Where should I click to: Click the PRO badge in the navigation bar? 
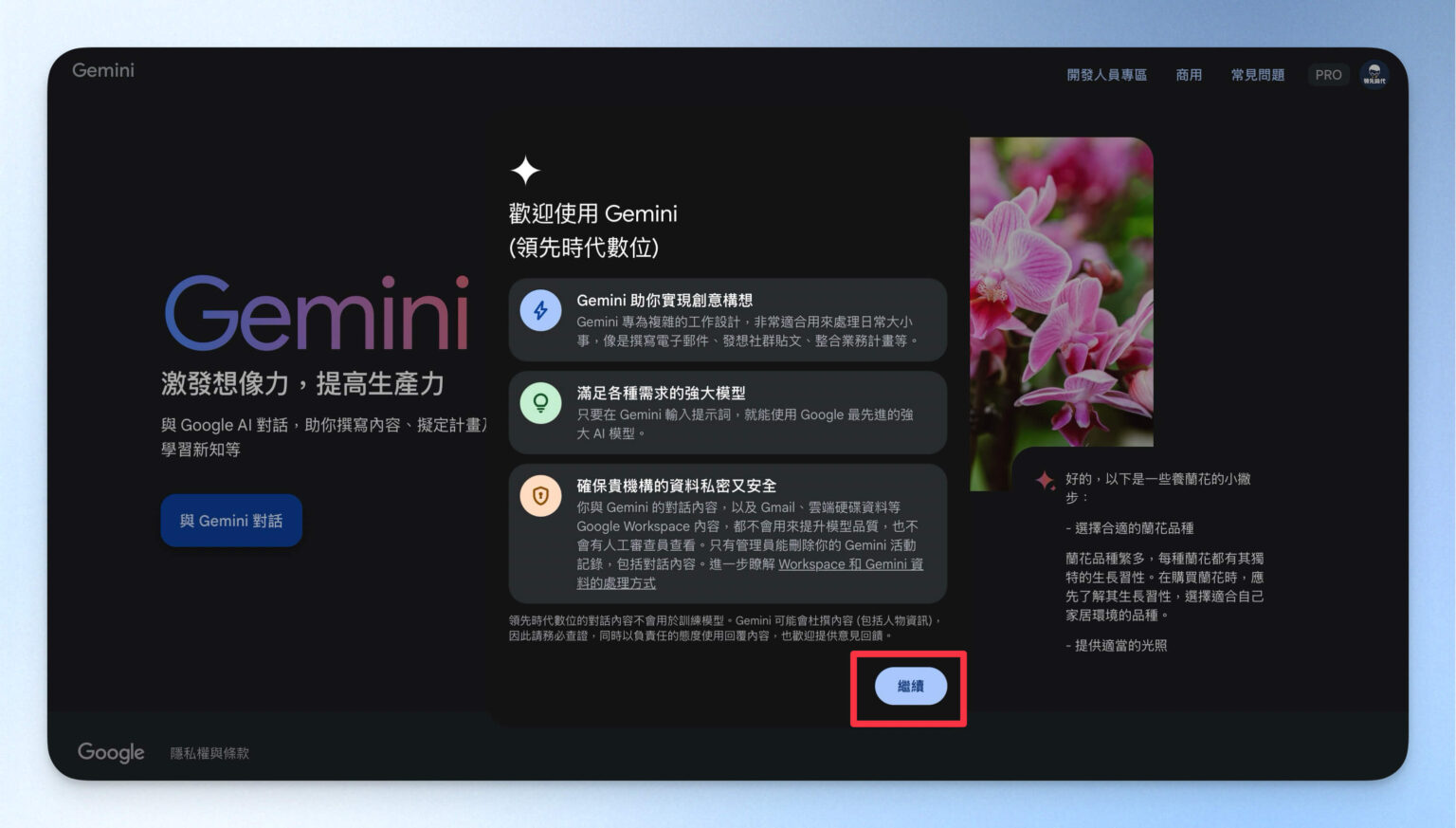click(x=1328, y=74)
